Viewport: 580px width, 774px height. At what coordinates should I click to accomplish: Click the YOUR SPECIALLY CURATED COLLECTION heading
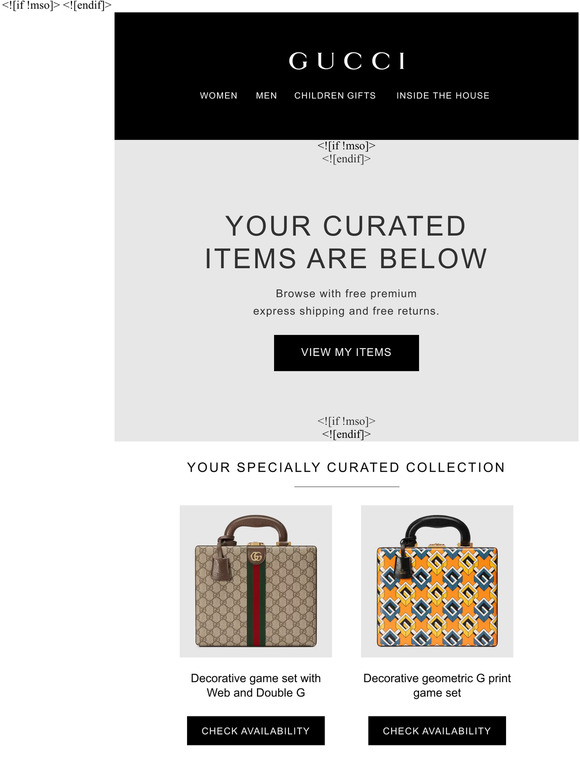pos(346,467)
